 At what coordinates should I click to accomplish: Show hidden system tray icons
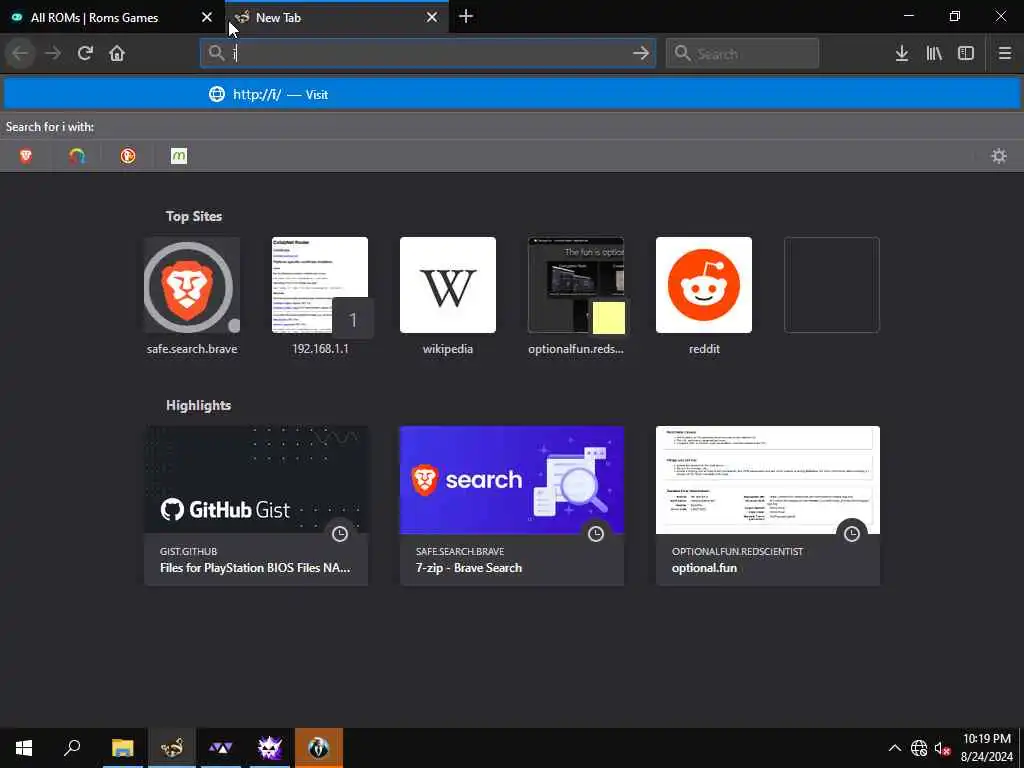click(x=895, y=748)
